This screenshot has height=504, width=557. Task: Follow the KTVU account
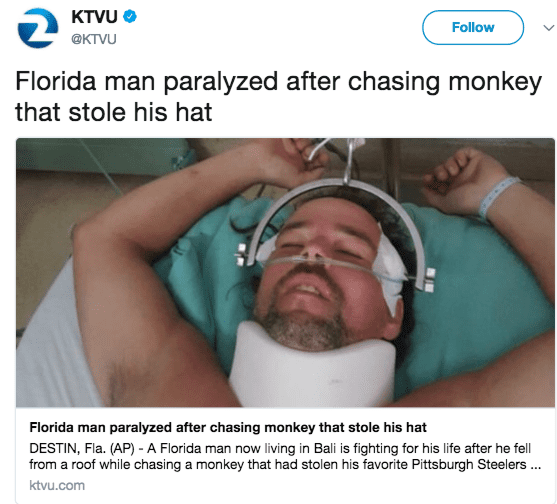(x=473, y=27)
